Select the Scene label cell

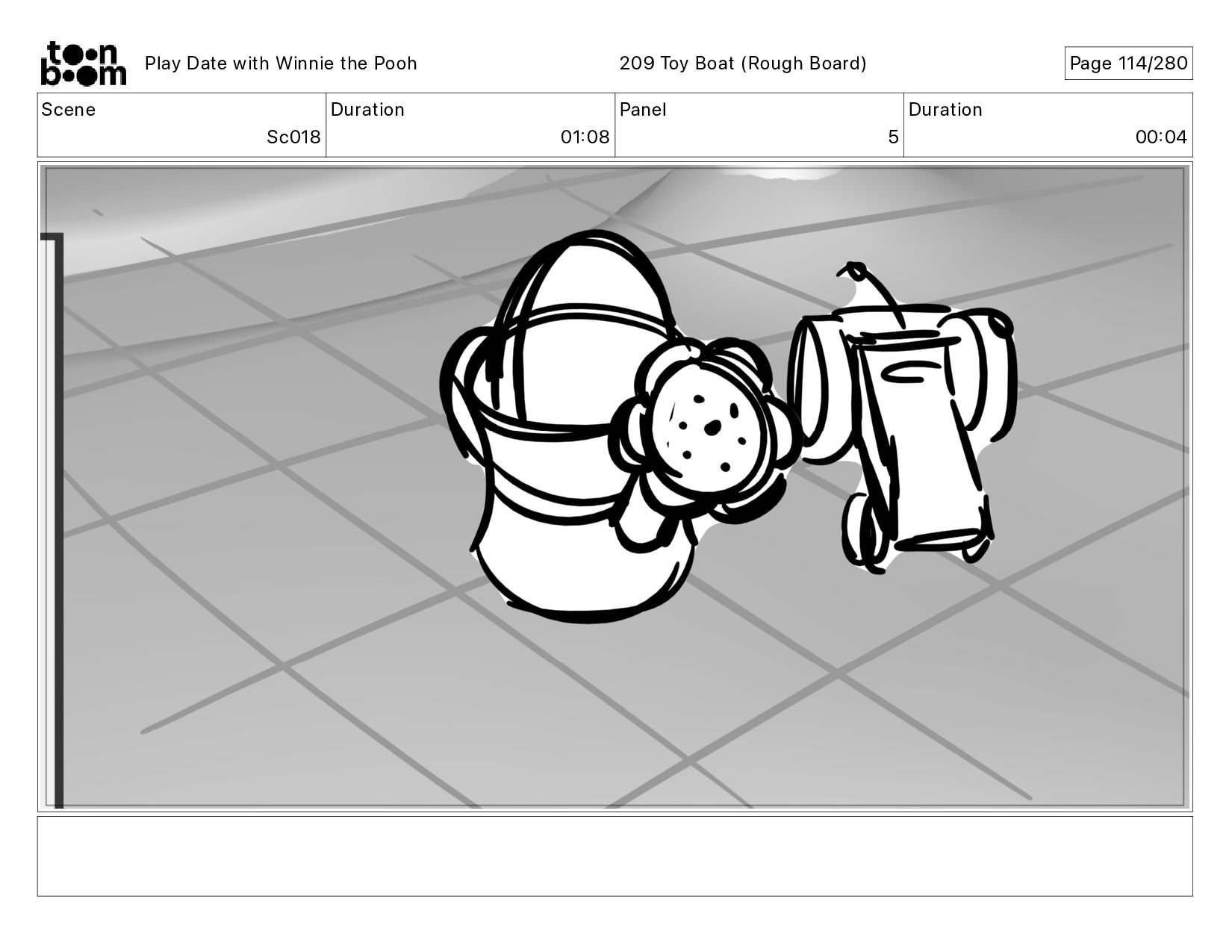pyautogui.click(x=69, y=110)
